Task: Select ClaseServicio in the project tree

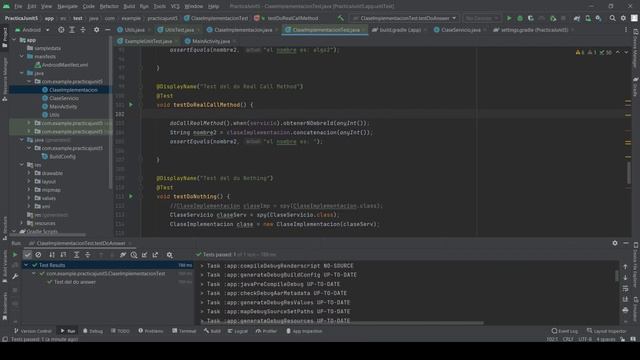Action: click(64, 98)
